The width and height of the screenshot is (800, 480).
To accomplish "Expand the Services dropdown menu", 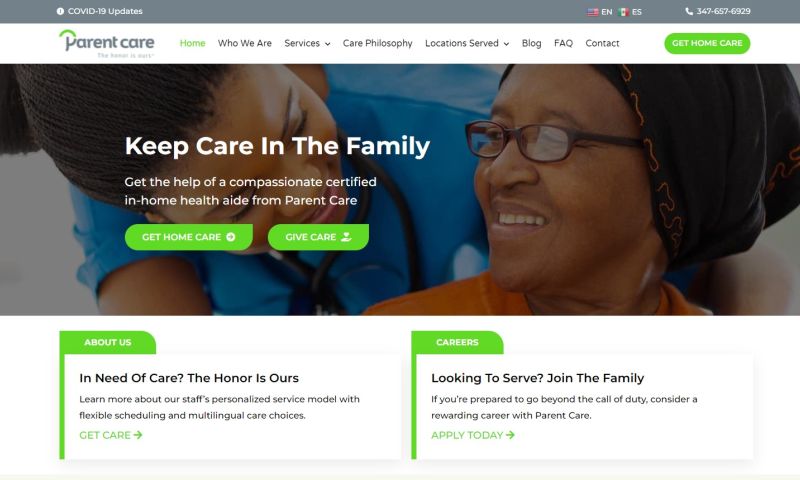I will (x=307, y=43).
